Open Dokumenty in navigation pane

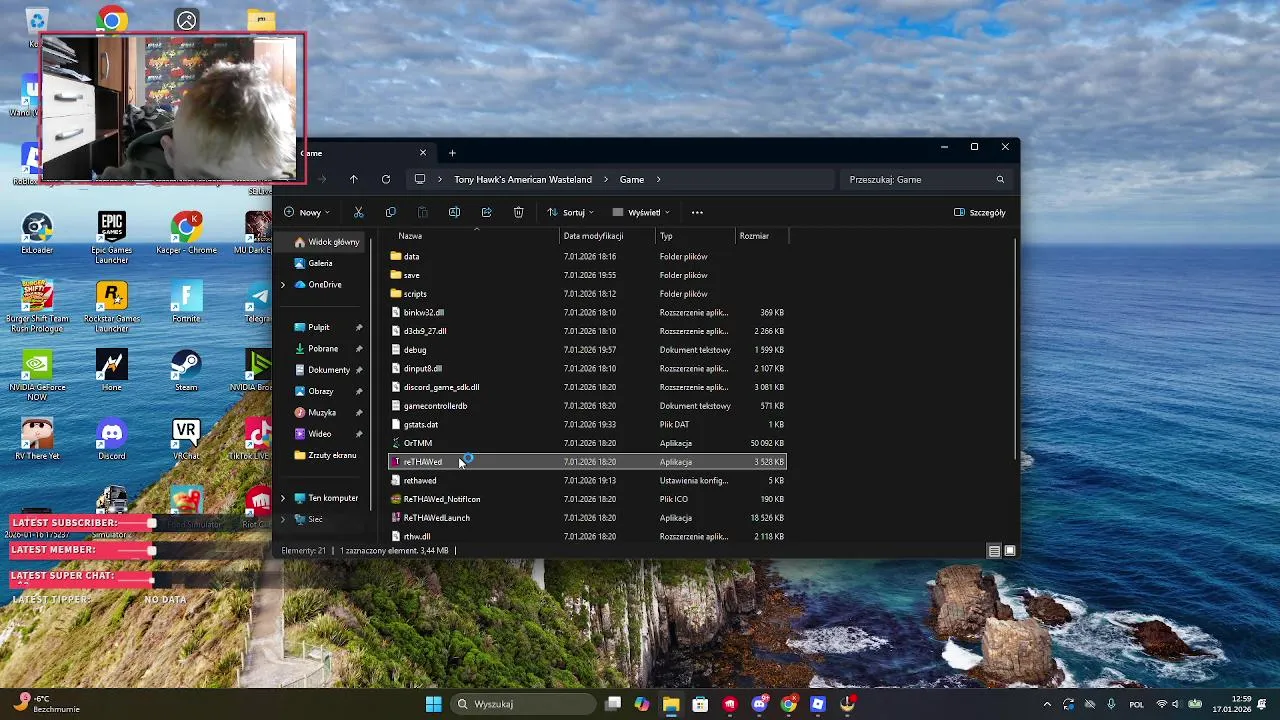(x=329, y=370)
